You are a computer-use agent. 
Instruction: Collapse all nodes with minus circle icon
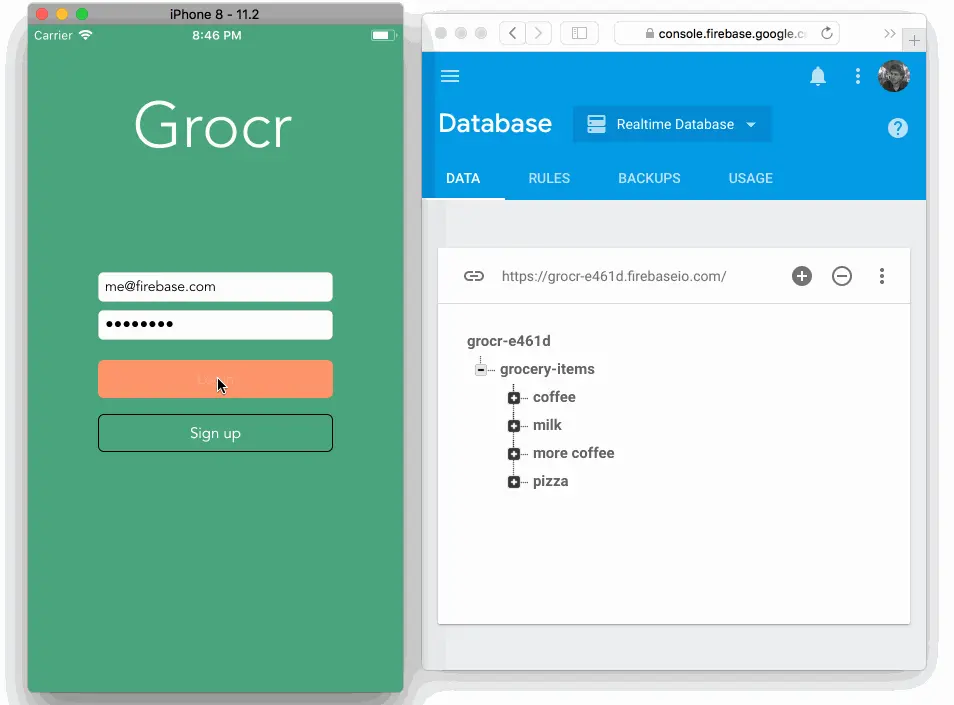click(841, 276)
